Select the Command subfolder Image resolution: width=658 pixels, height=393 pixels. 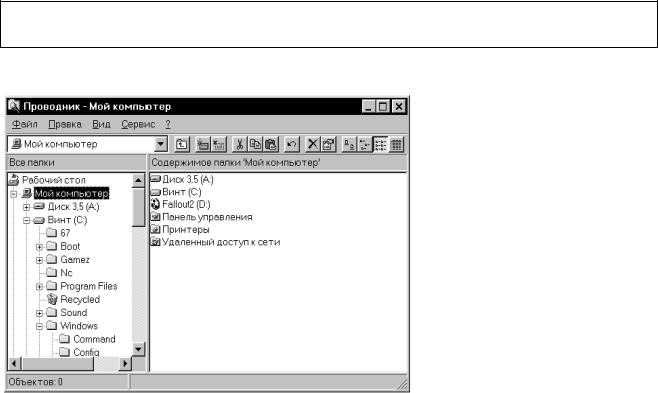coord(94,339)
